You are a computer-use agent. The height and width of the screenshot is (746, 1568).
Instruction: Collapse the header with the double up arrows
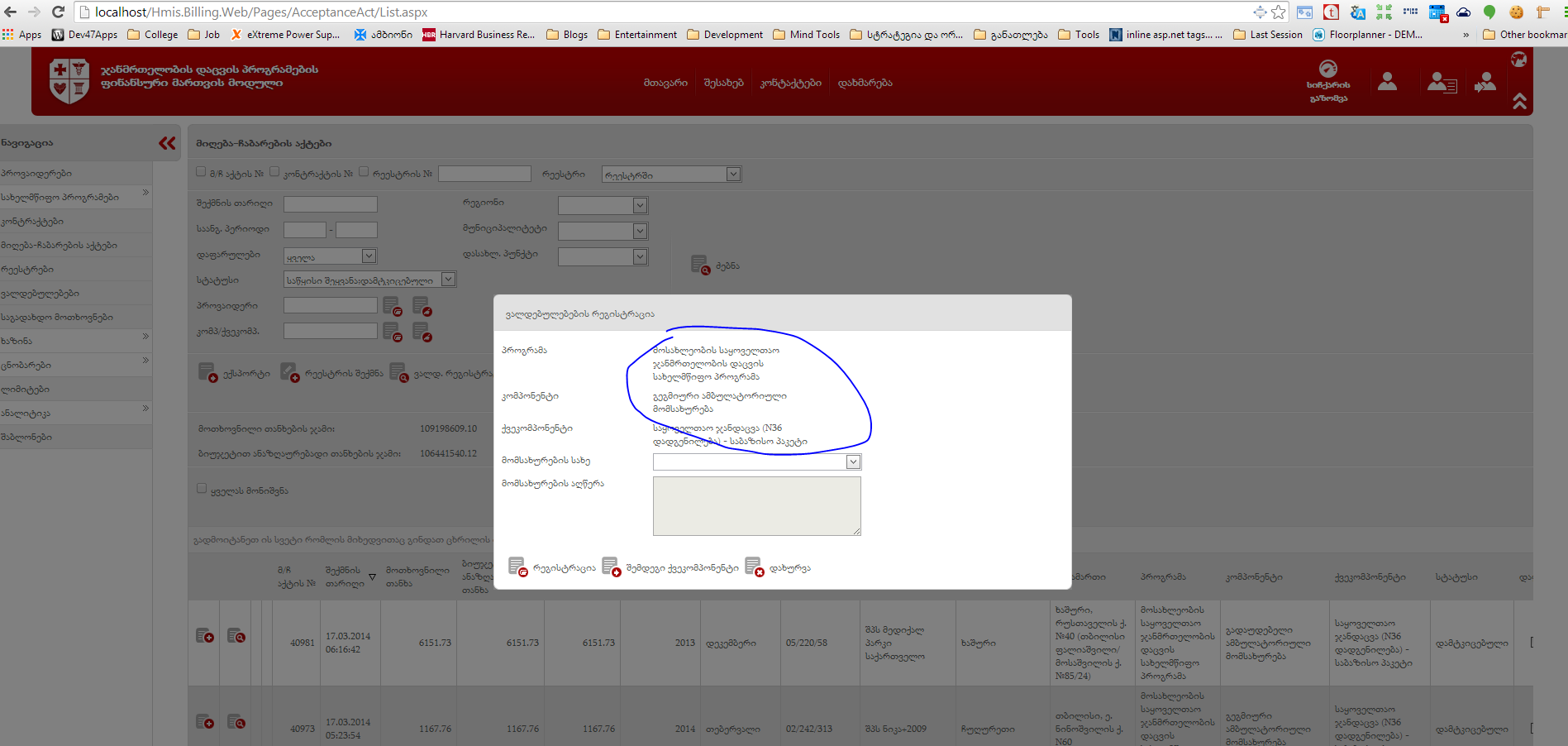point(1519,102)
